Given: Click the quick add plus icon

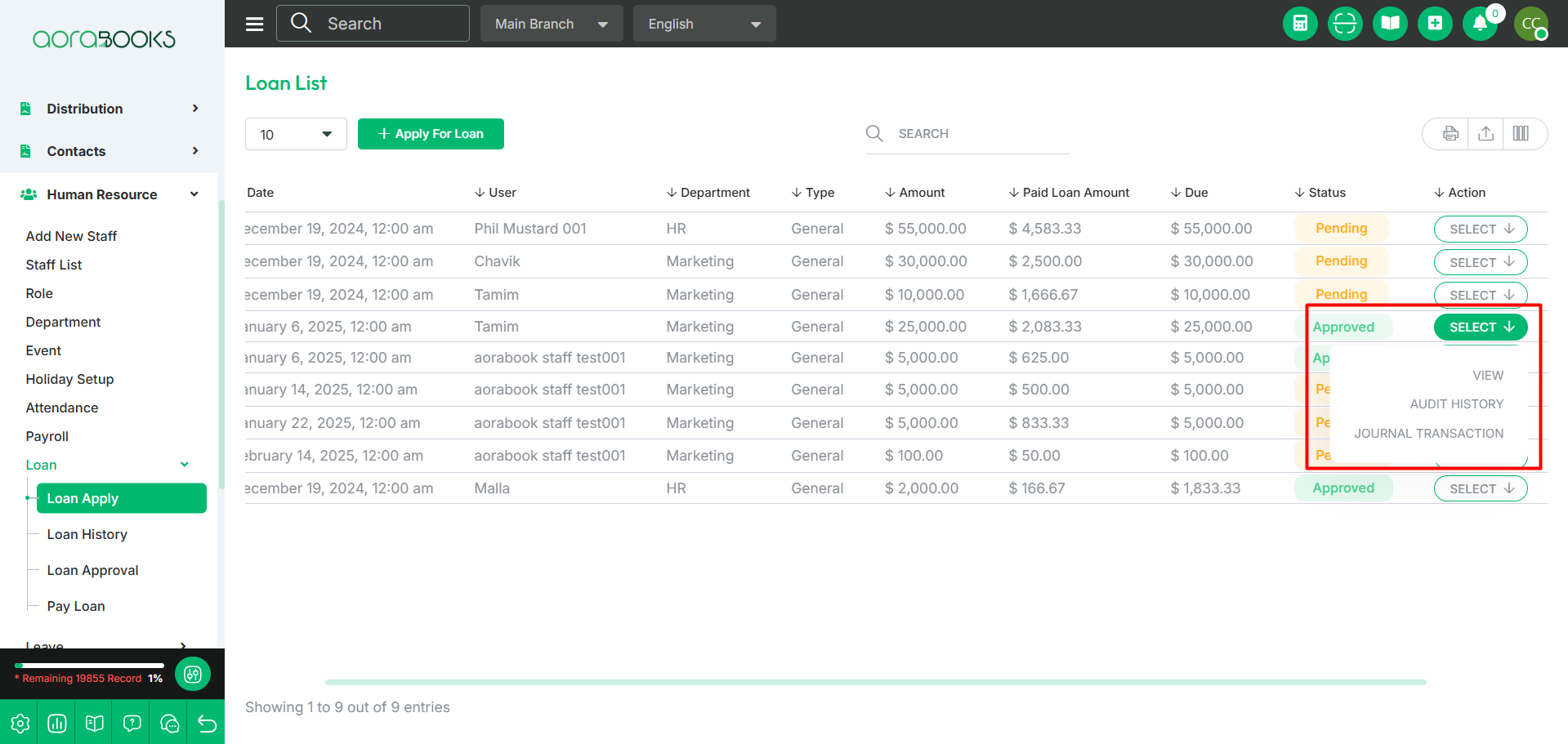Looking at the screenshot, I should point(1435,23).
